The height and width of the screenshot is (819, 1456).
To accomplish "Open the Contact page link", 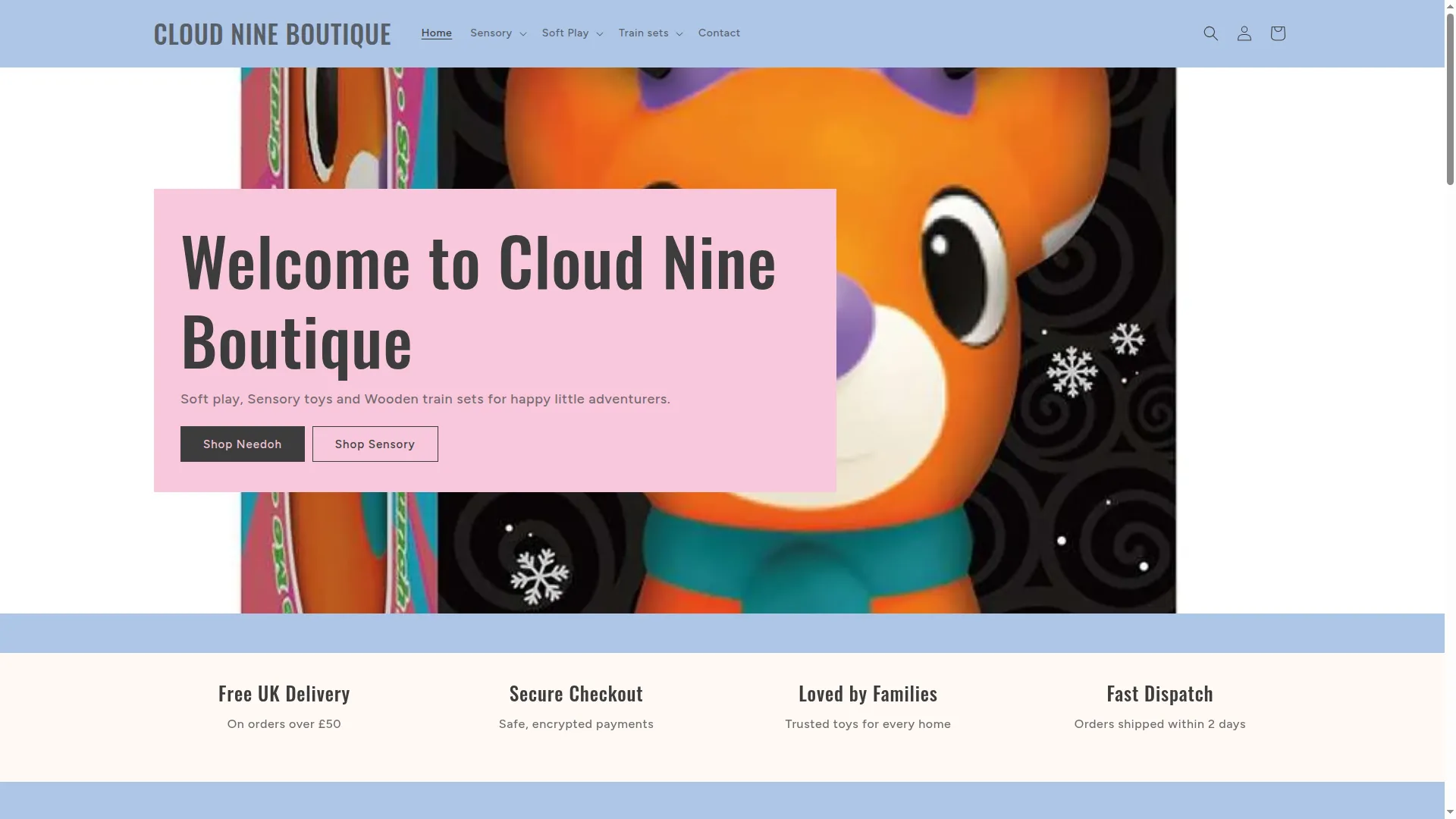I will 719,33.
